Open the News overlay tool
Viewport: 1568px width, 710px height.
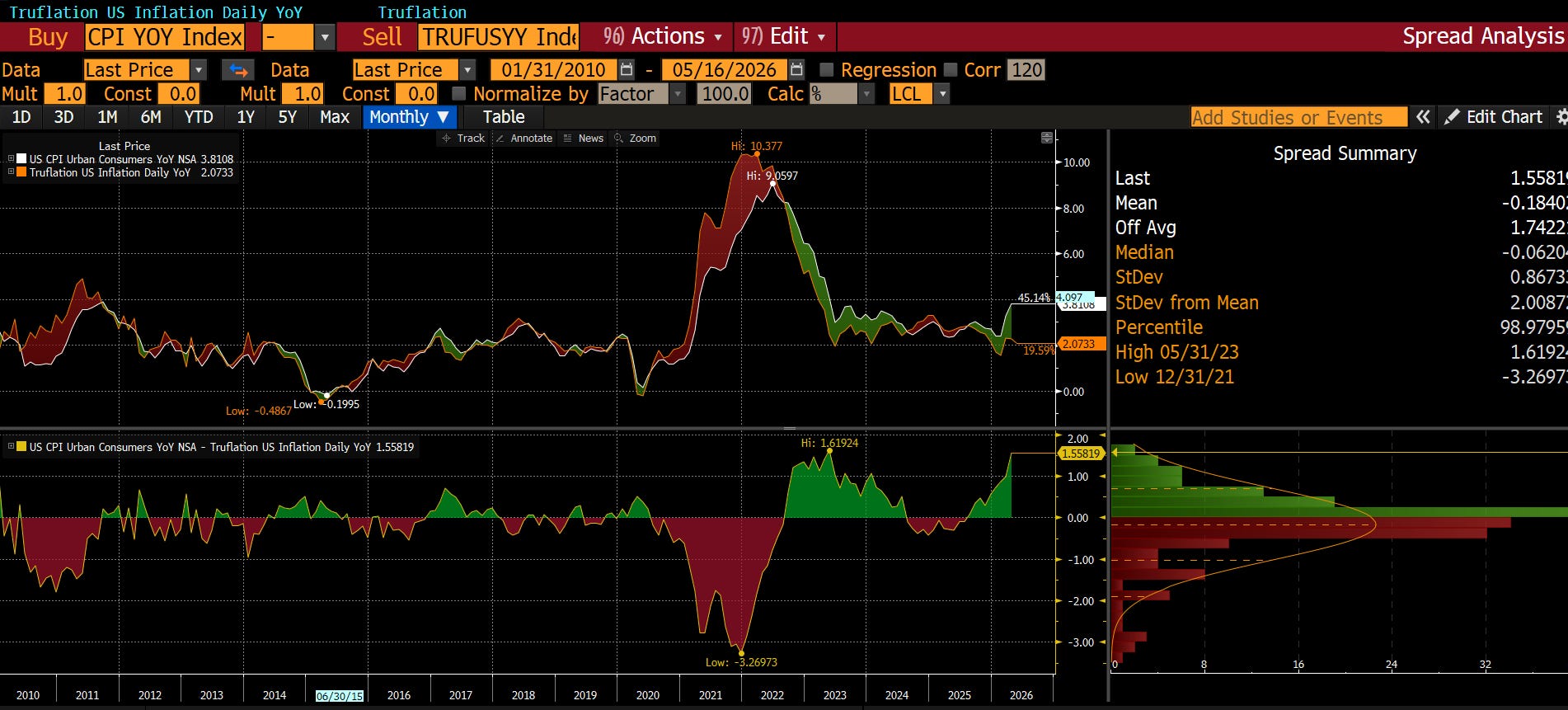(x=583, y=139)
